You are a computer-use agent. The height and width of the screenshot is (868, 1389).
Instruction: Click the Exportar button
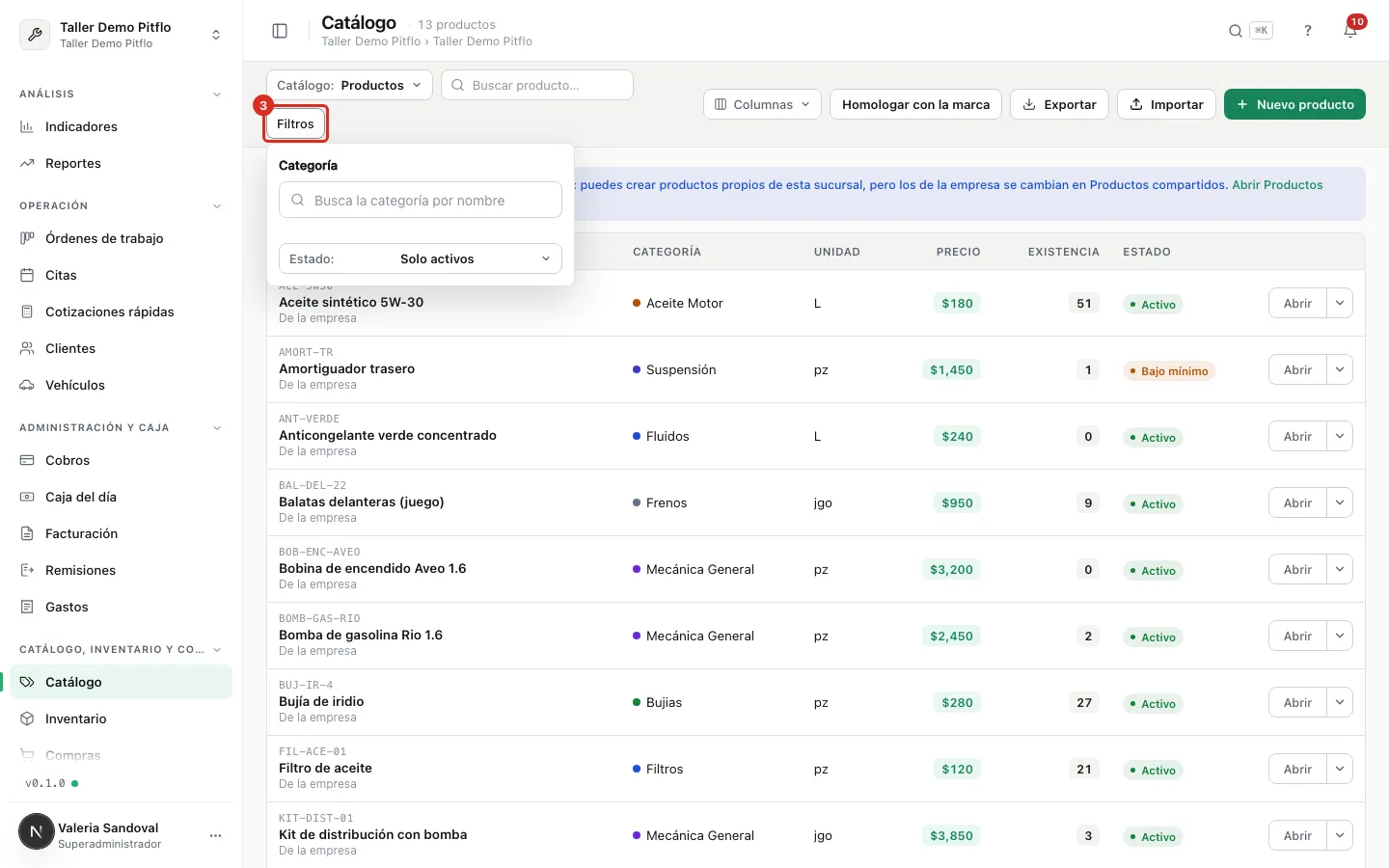point(1059,104)
